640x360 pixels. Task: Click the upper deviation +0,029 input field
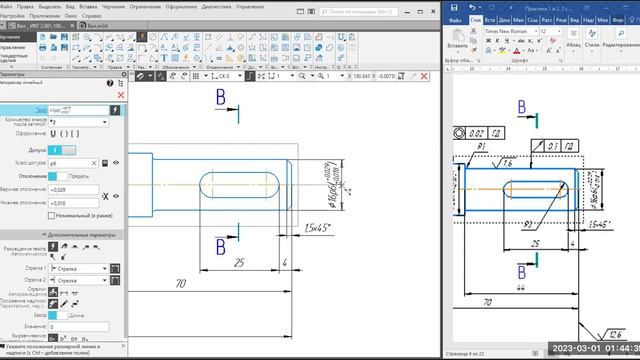73,190
